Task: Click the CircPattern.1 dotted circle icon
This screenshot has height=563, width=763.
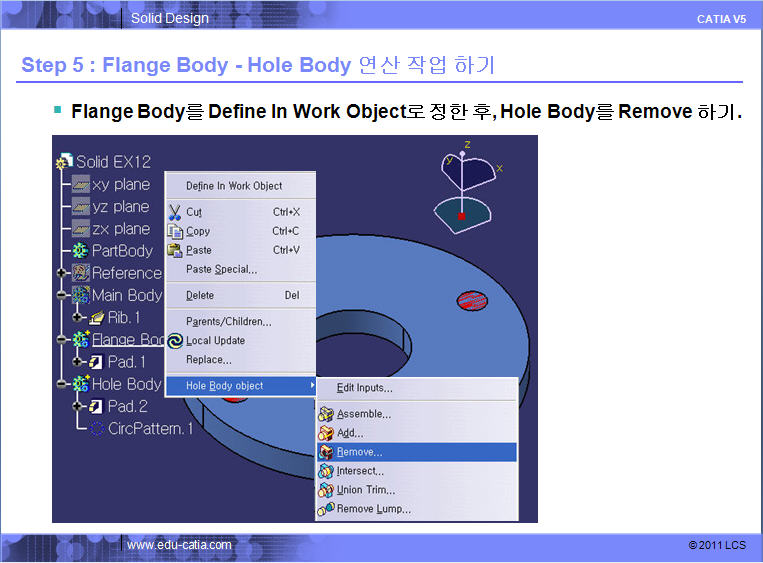Action: (x=97, y=428)
